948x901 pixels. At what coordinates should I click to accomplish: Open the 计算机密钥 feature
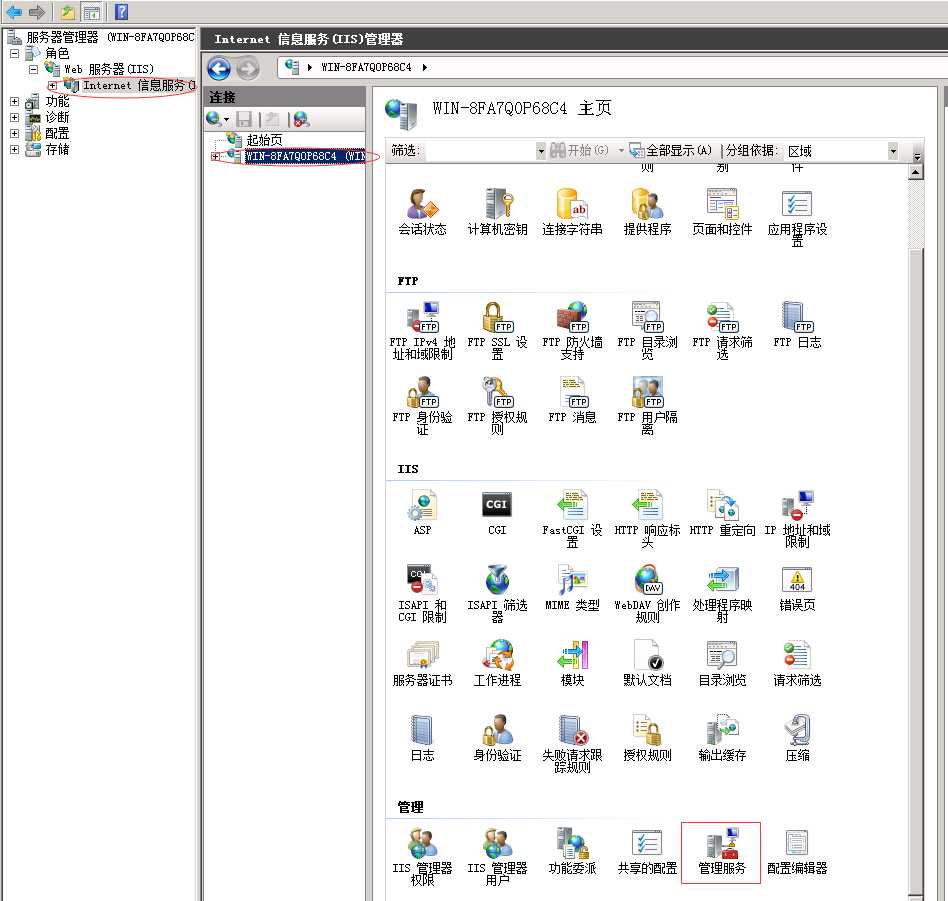(497, 212)
